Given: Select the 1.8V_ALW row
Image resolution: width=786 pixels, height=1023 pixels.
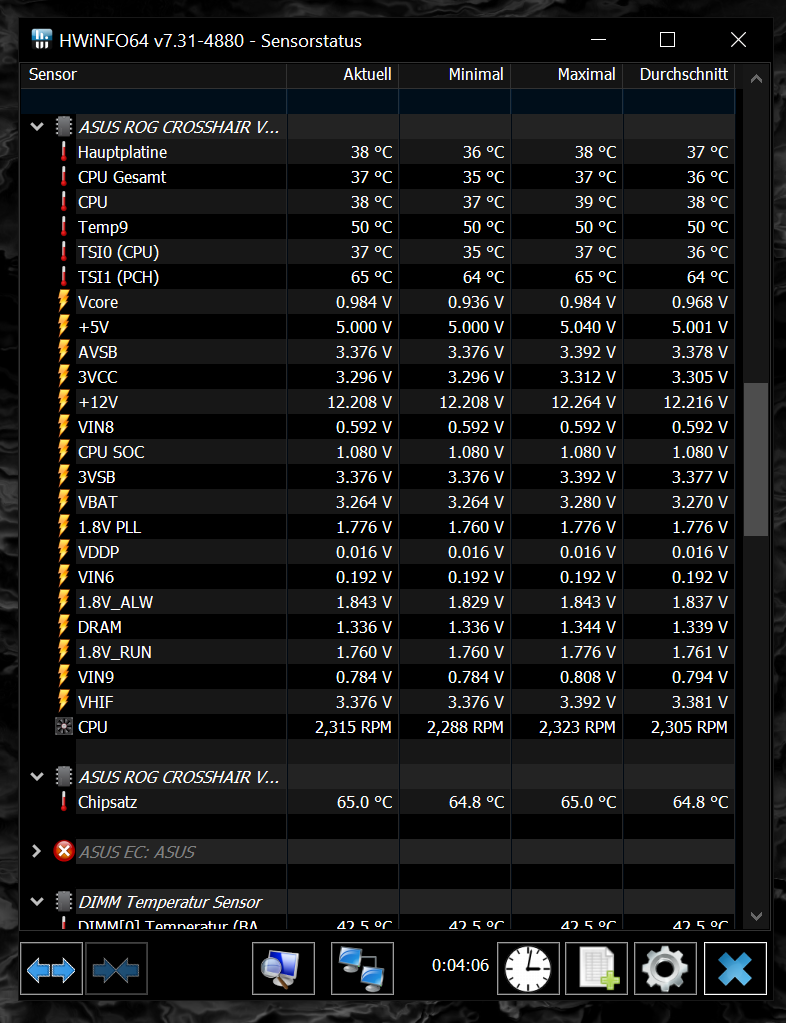Looking at the screenshot, I should [x=378, y=602].
